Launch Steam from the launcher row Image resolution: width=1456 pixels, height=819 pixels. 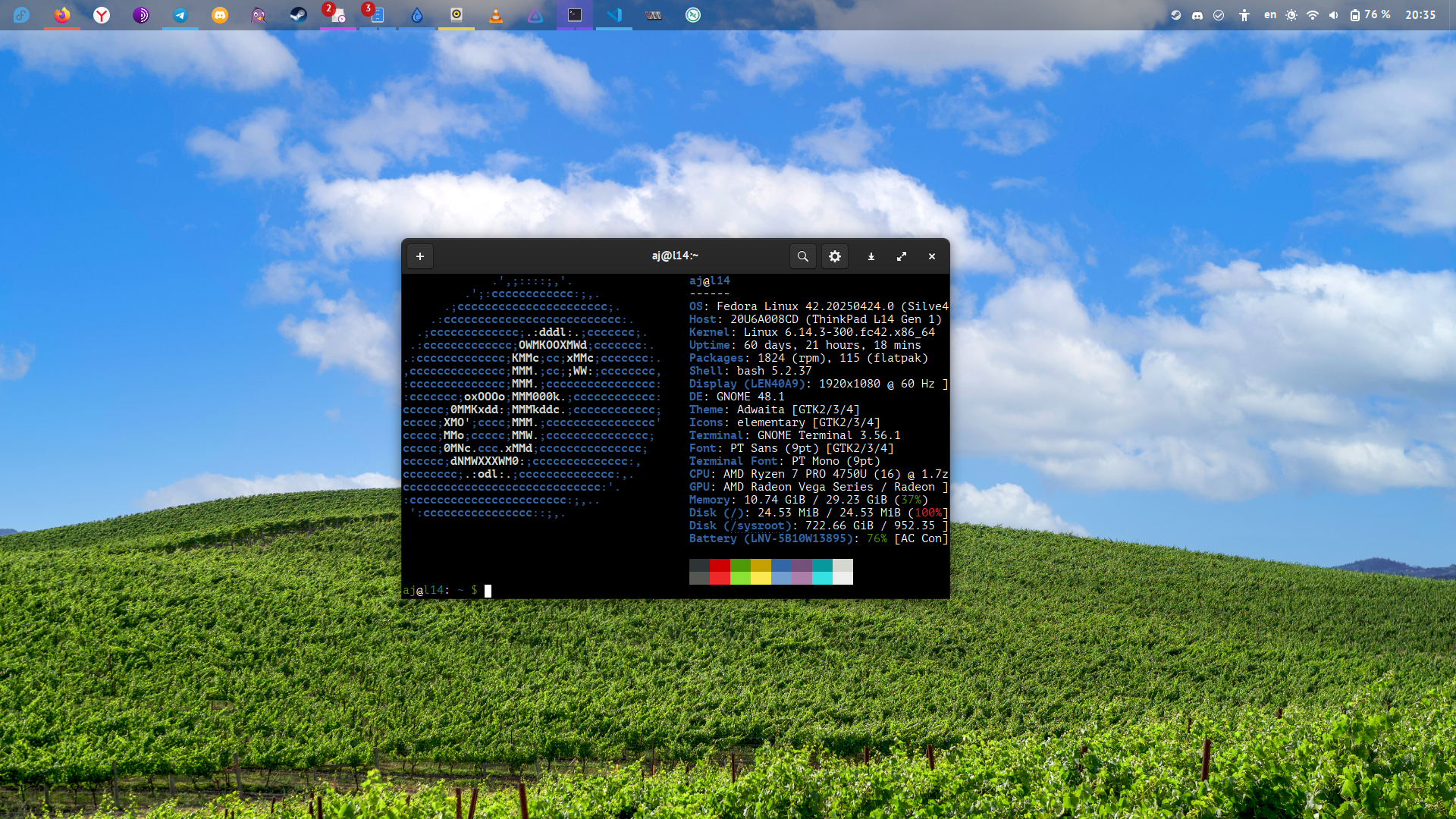299,15
